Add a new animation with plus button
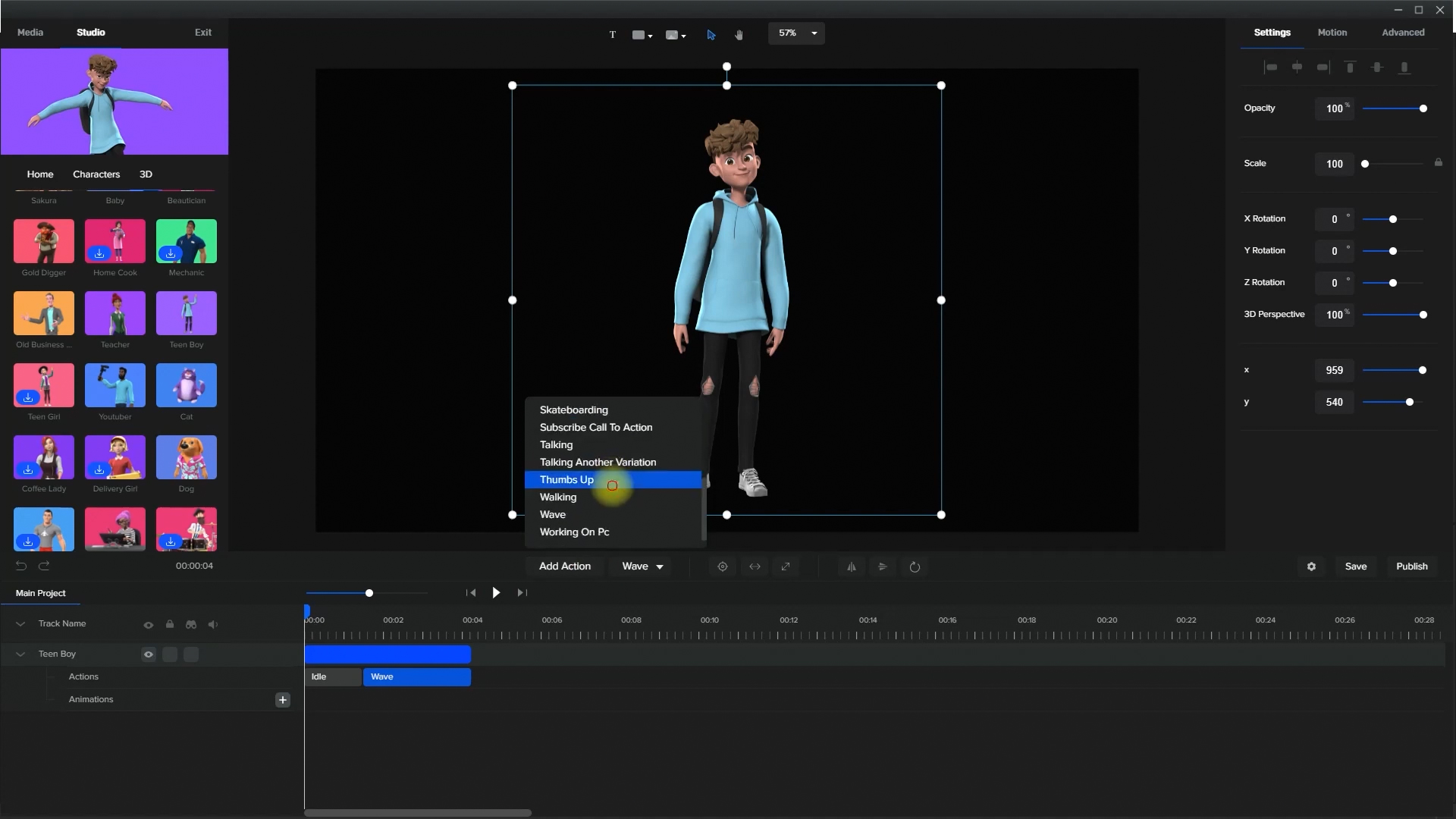Screen dimensions: 1456x819 coord(283,700)
